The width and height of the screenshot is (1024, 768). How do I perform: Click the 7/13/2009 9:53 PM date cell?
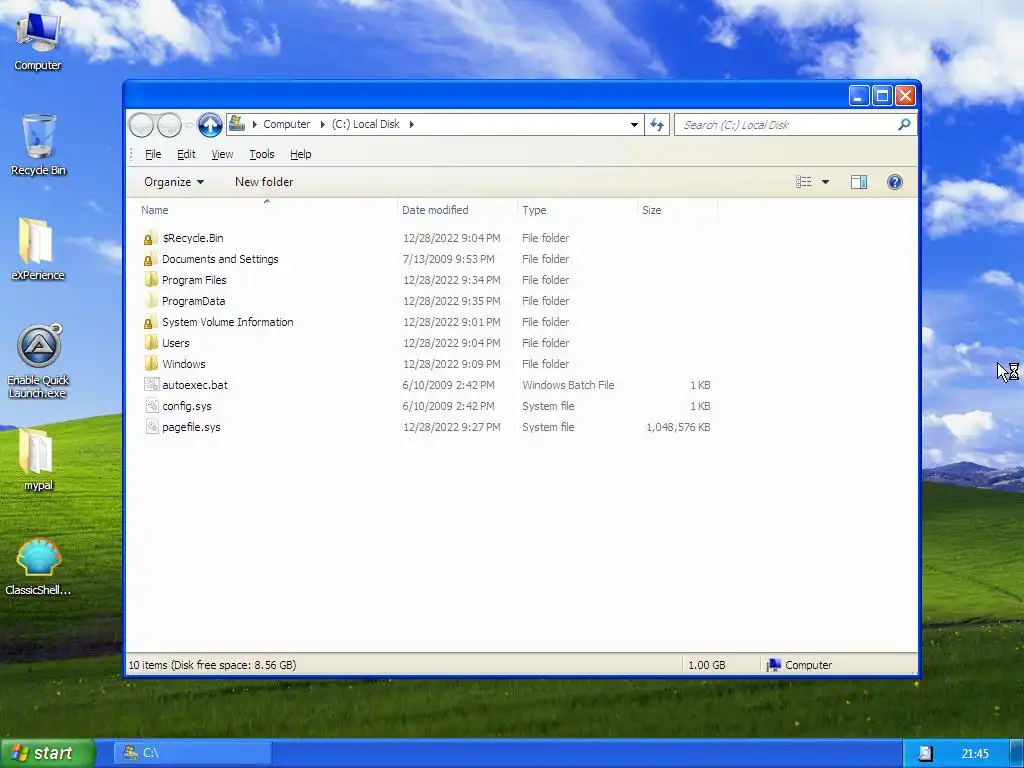pyautogui.click(x=449, y=259)
